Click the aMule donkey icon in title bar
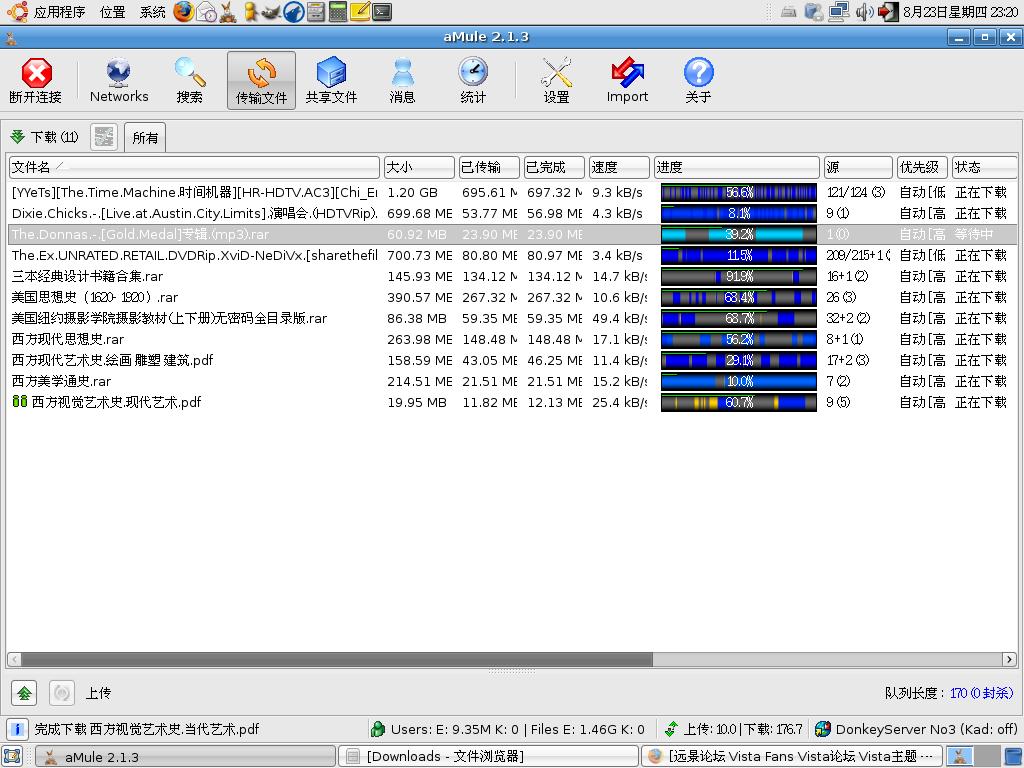1024x768 pixels. 10,38
